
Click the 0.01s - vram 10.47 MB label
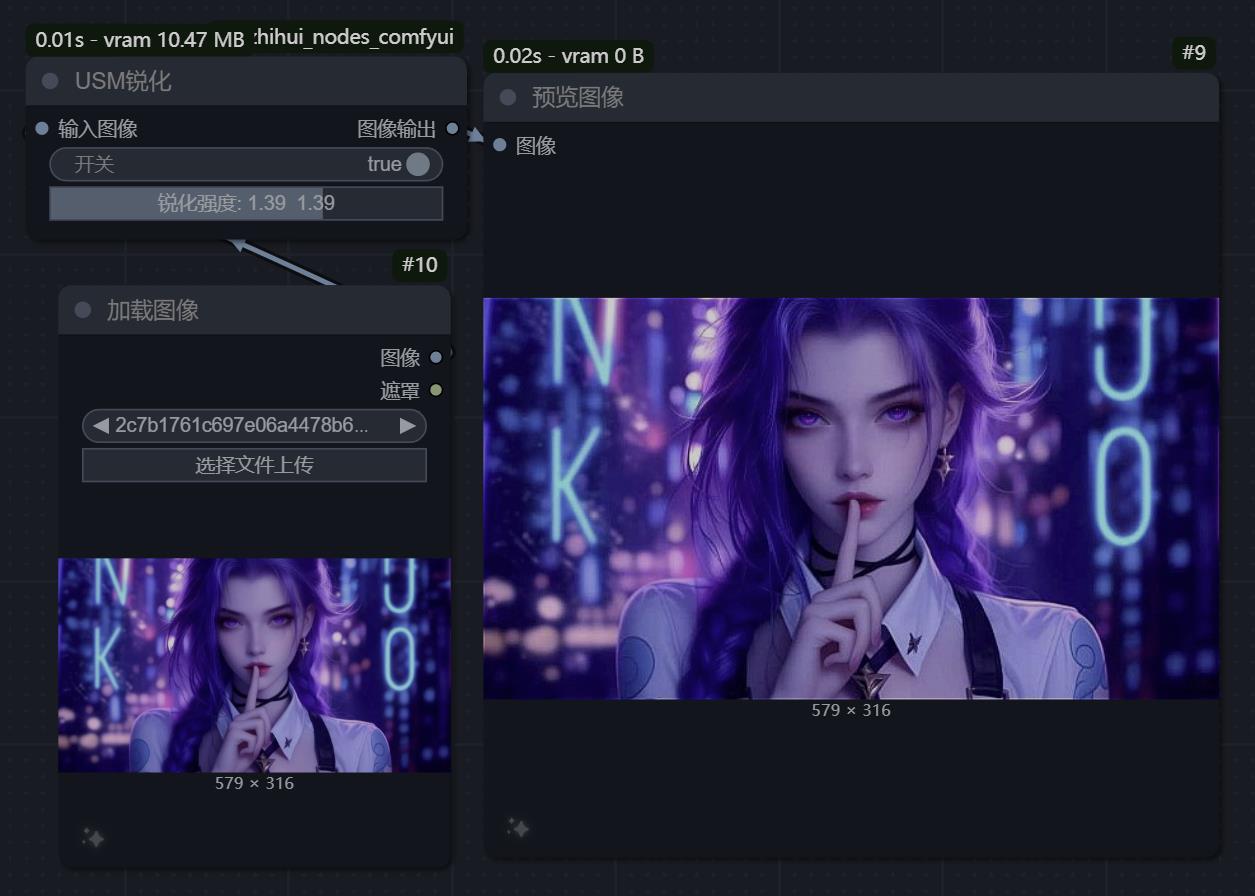tap(139, 40)
